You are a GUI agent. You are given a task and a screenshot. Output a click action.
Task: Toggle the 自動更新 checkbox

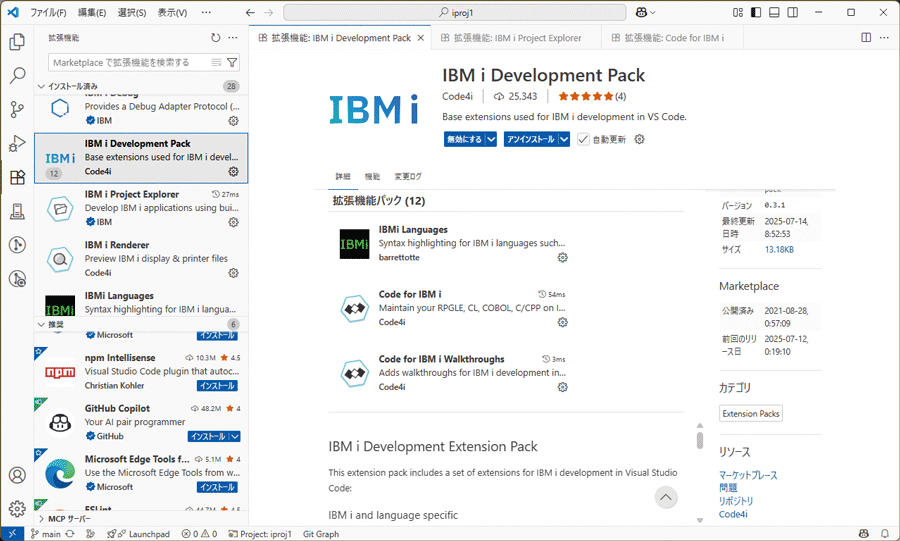tap(583, 140)
